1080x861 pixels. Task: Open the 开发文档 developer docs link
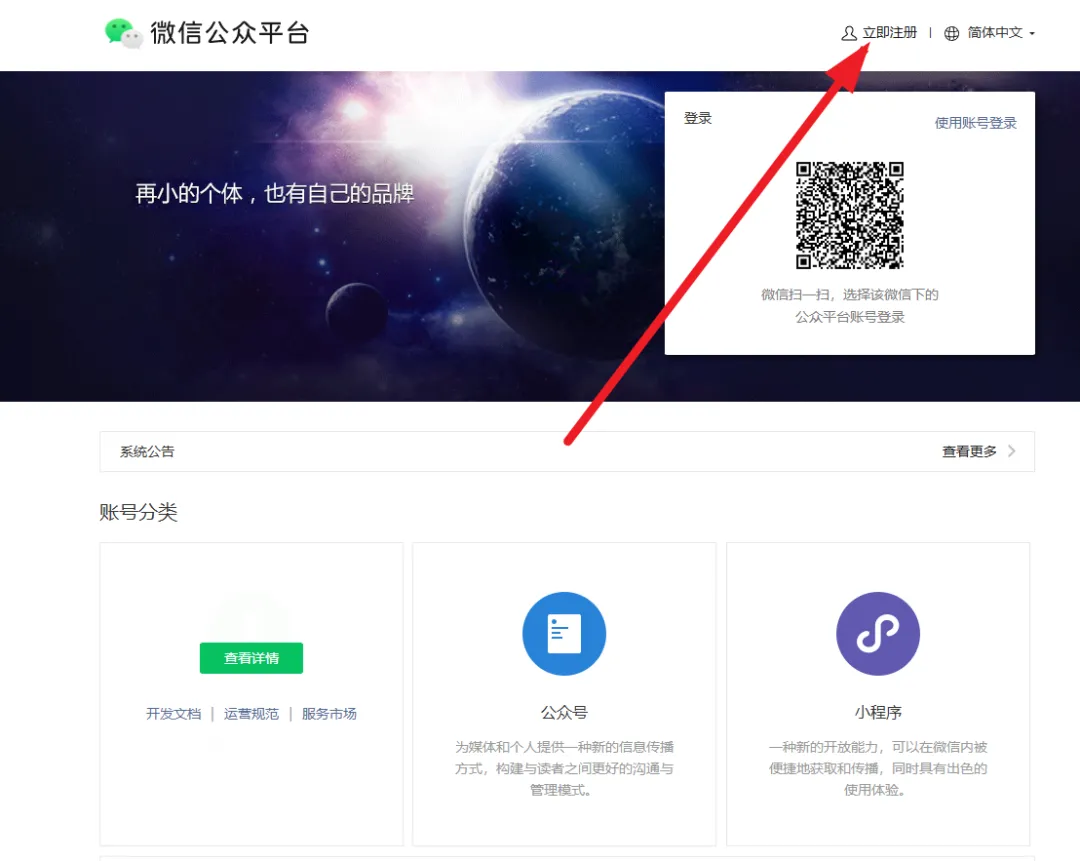pos(173,714)
